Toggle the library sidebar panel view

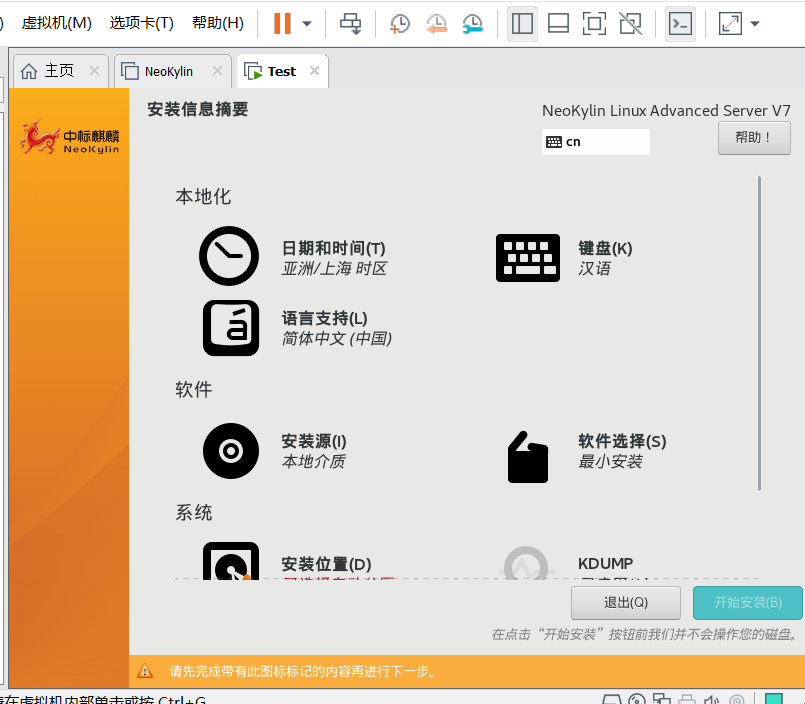point(521,22)
